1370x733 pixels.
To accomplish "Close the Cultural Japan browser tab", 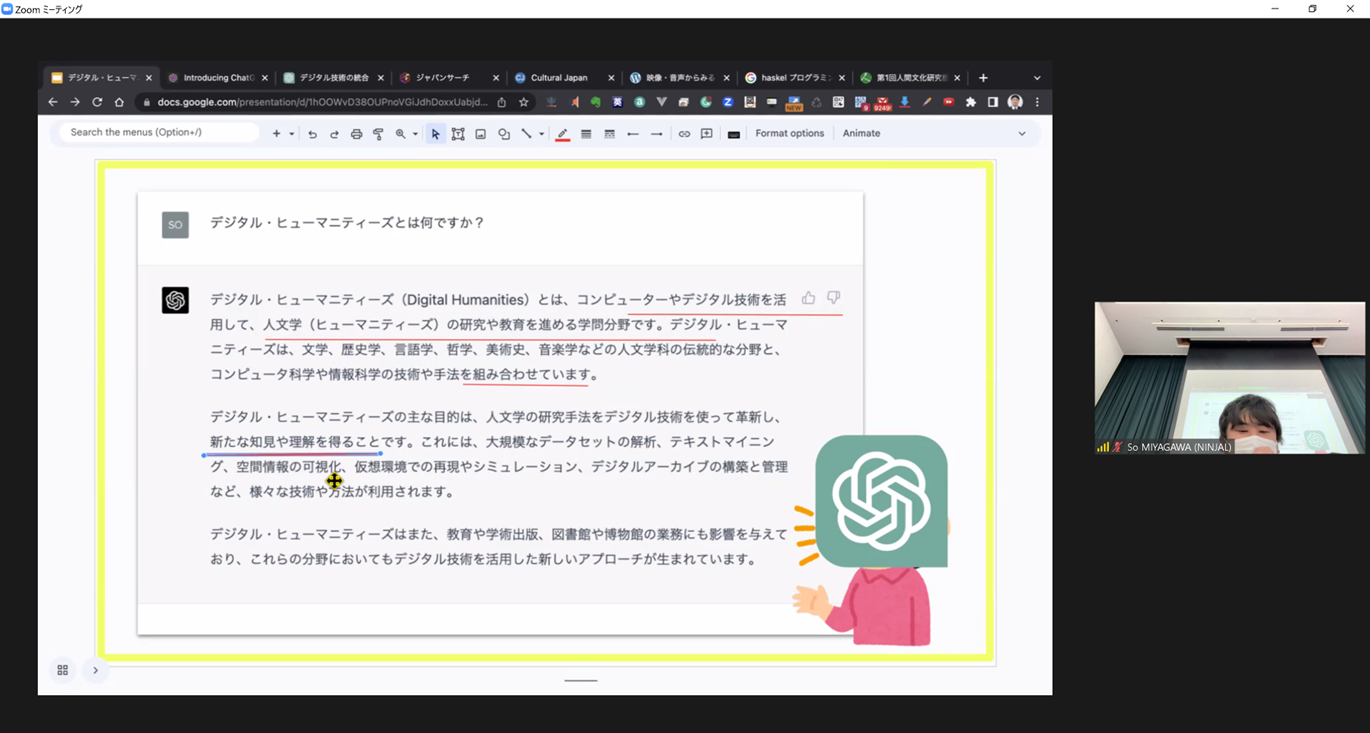I will point(611,78).
